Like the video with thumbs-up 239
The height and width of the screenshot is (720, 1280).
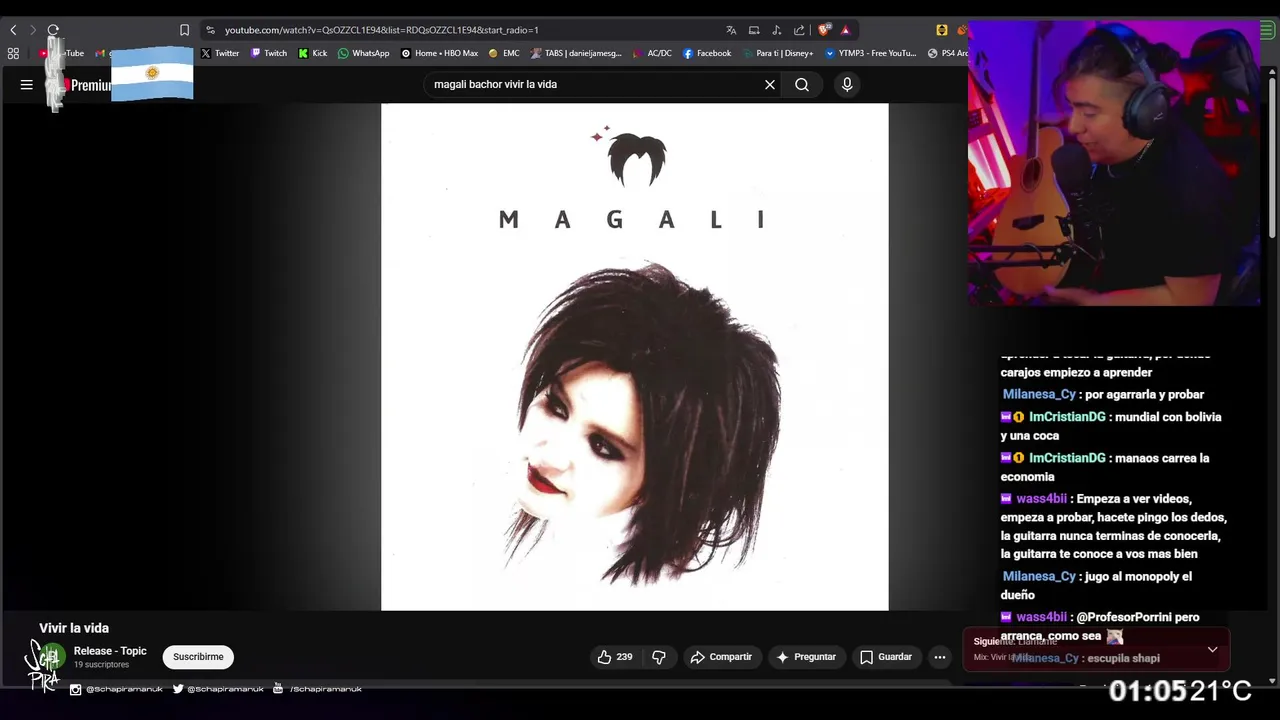click(x=614, y=657)
